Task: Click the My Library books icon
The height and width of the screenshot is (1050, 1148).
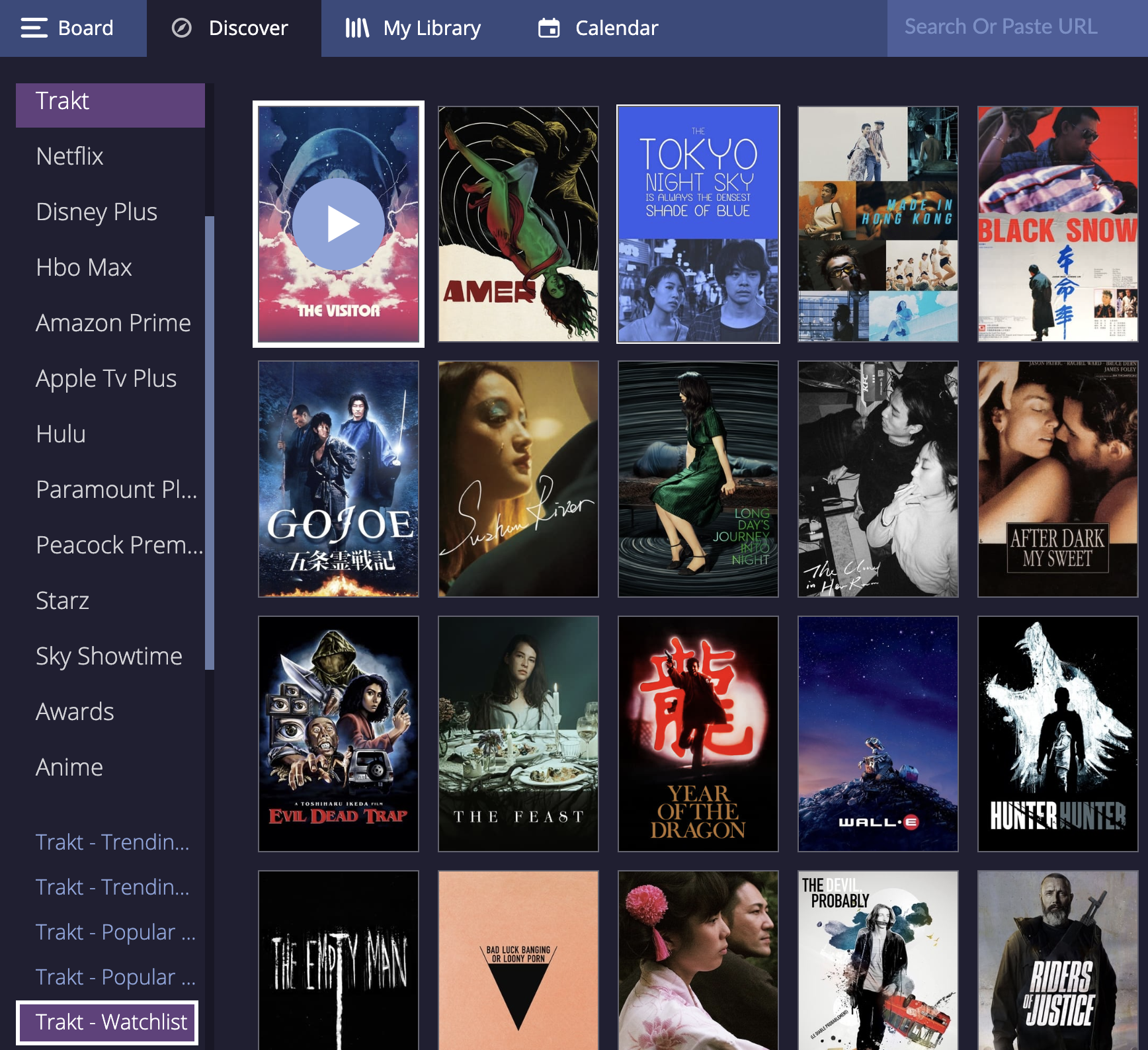Action: [357, 28]
